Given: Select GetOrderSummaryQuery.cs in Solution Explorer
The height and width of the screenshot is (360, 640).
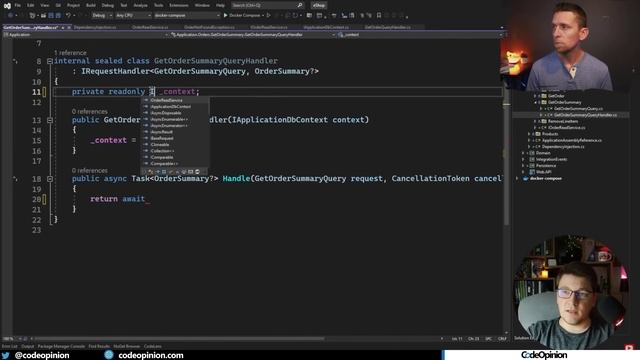Looking at the screenshot, I should (578, 109).
